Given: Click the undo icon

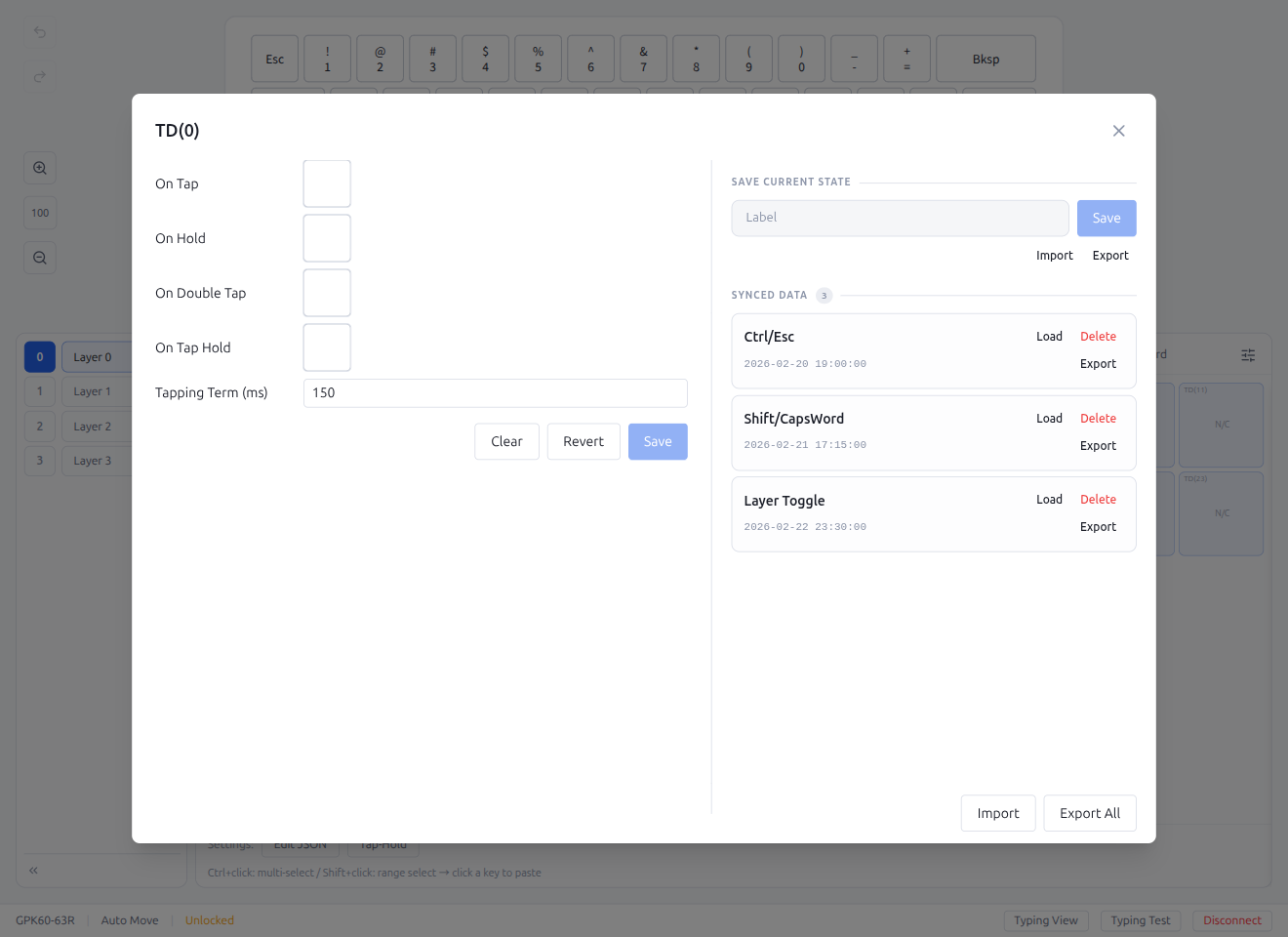Looking at the screenshot, I should pyautogui.click(x=39, y=32).
